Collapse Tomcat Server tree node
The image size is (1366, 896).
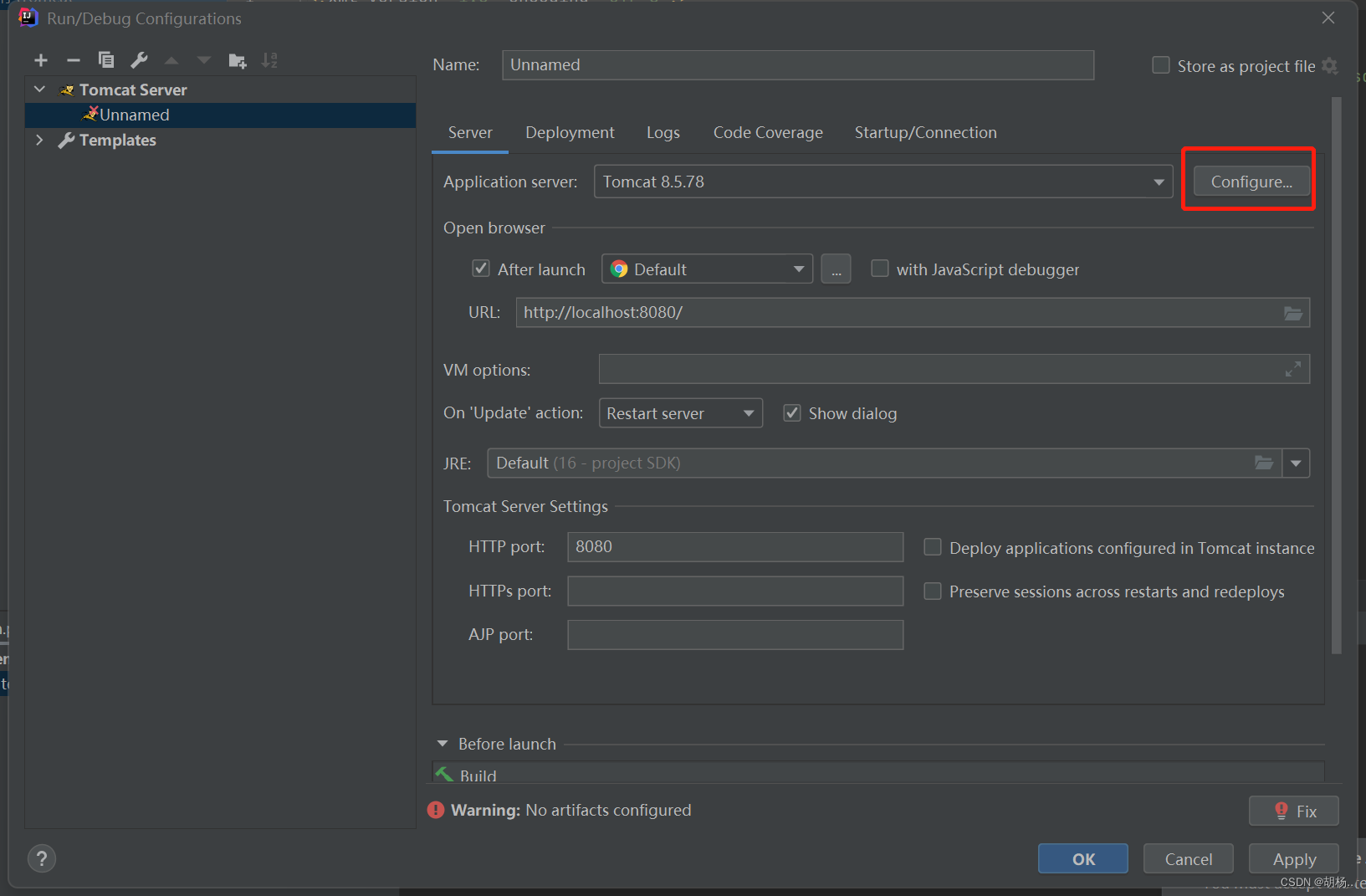(x=39, y=90)
